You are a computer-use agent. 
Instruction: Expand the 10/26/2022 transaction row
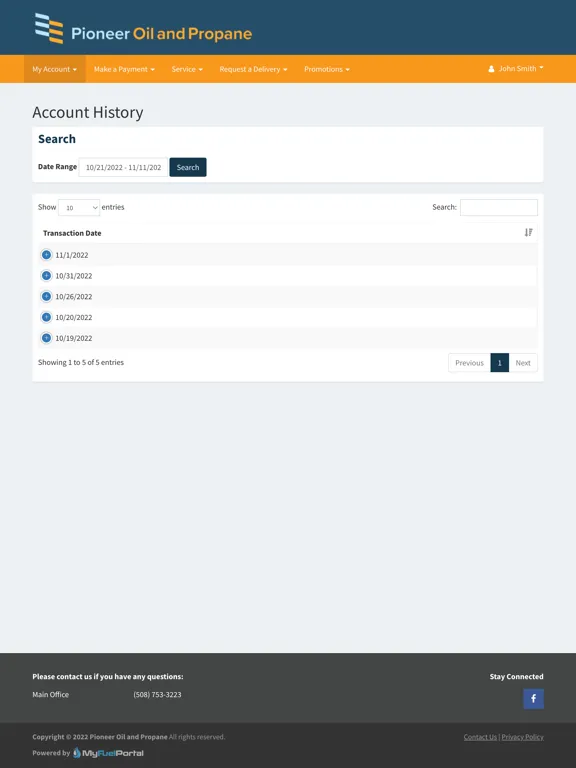[x=47, y=296]
